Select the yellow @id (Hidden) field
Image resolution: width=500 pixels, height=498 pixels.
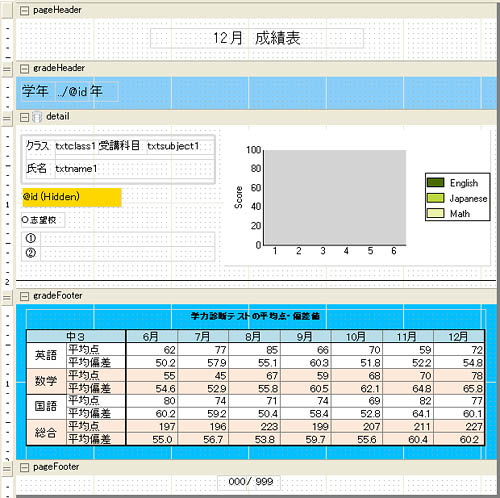pyautogui.click(x=72, y=197)
